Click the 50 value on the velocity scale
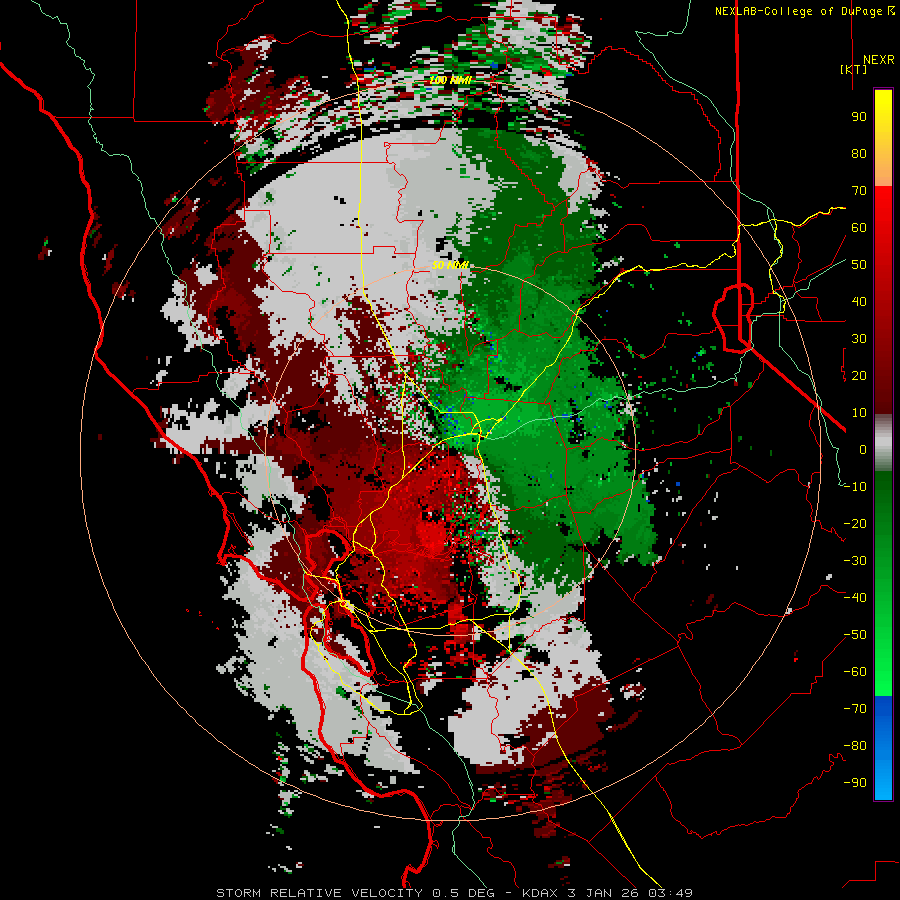The height and width of the screenshot is (900, 900). pos(859,265)
